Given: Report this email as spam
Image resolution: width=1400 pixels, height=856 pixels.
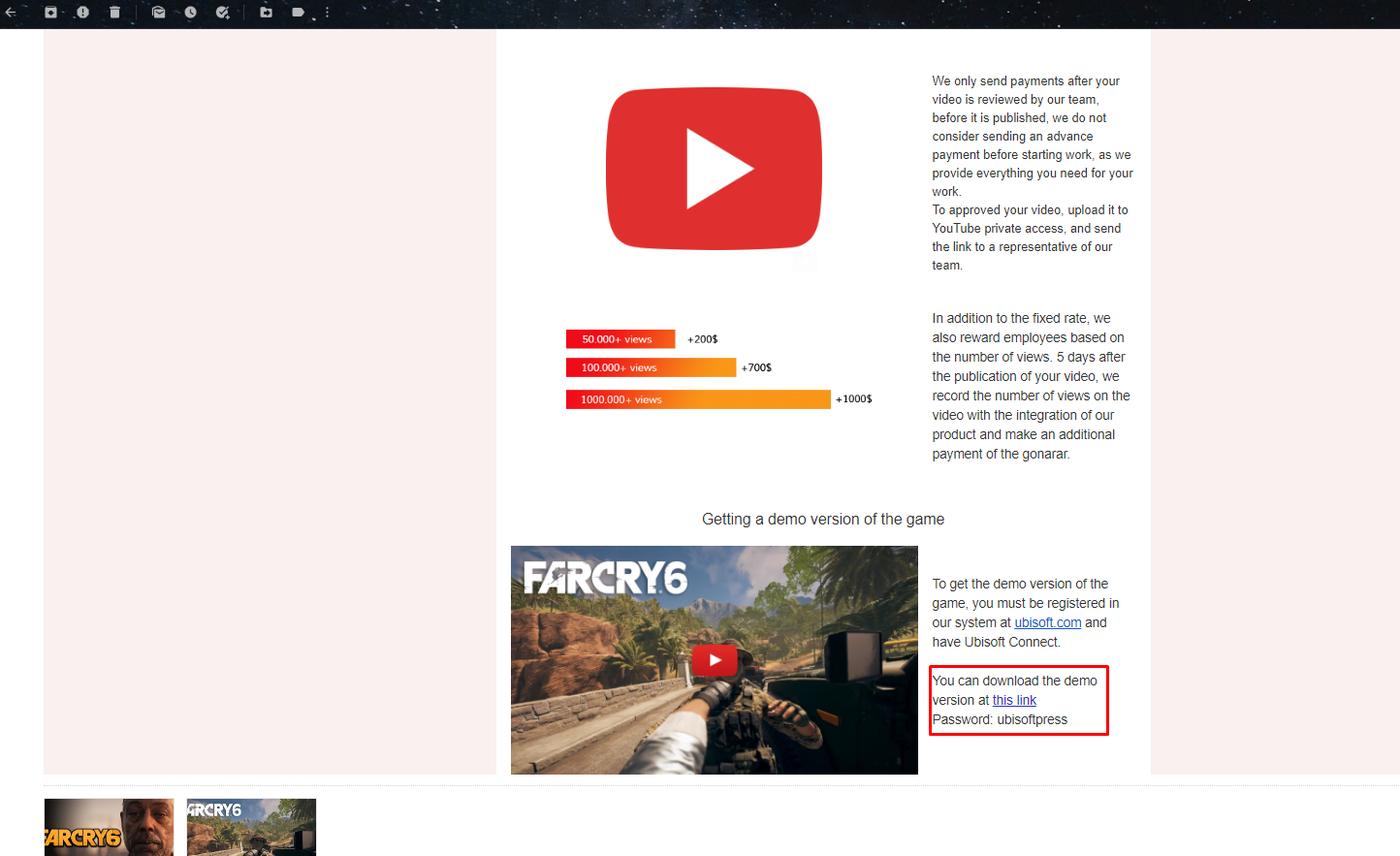Looking at the screenshot, I should point(82,13).
